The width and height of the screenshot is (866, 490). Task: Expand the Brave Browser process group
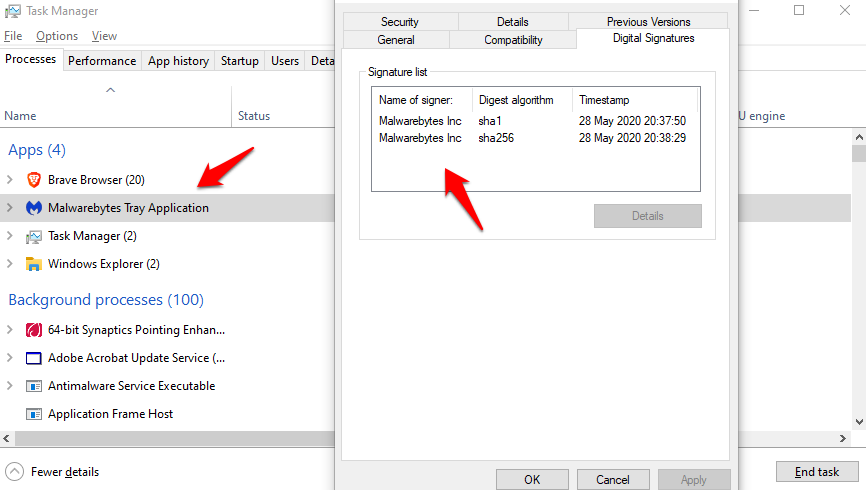point(9,180)
